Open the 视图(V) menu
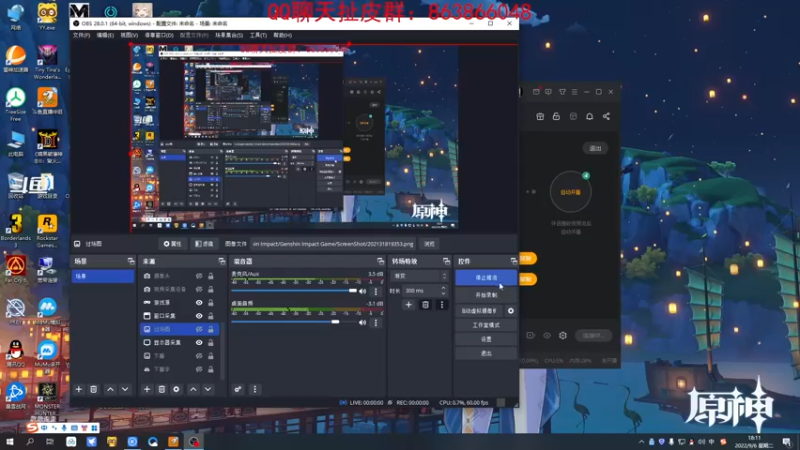Screen dimensions: 800x450 point(129,35)
